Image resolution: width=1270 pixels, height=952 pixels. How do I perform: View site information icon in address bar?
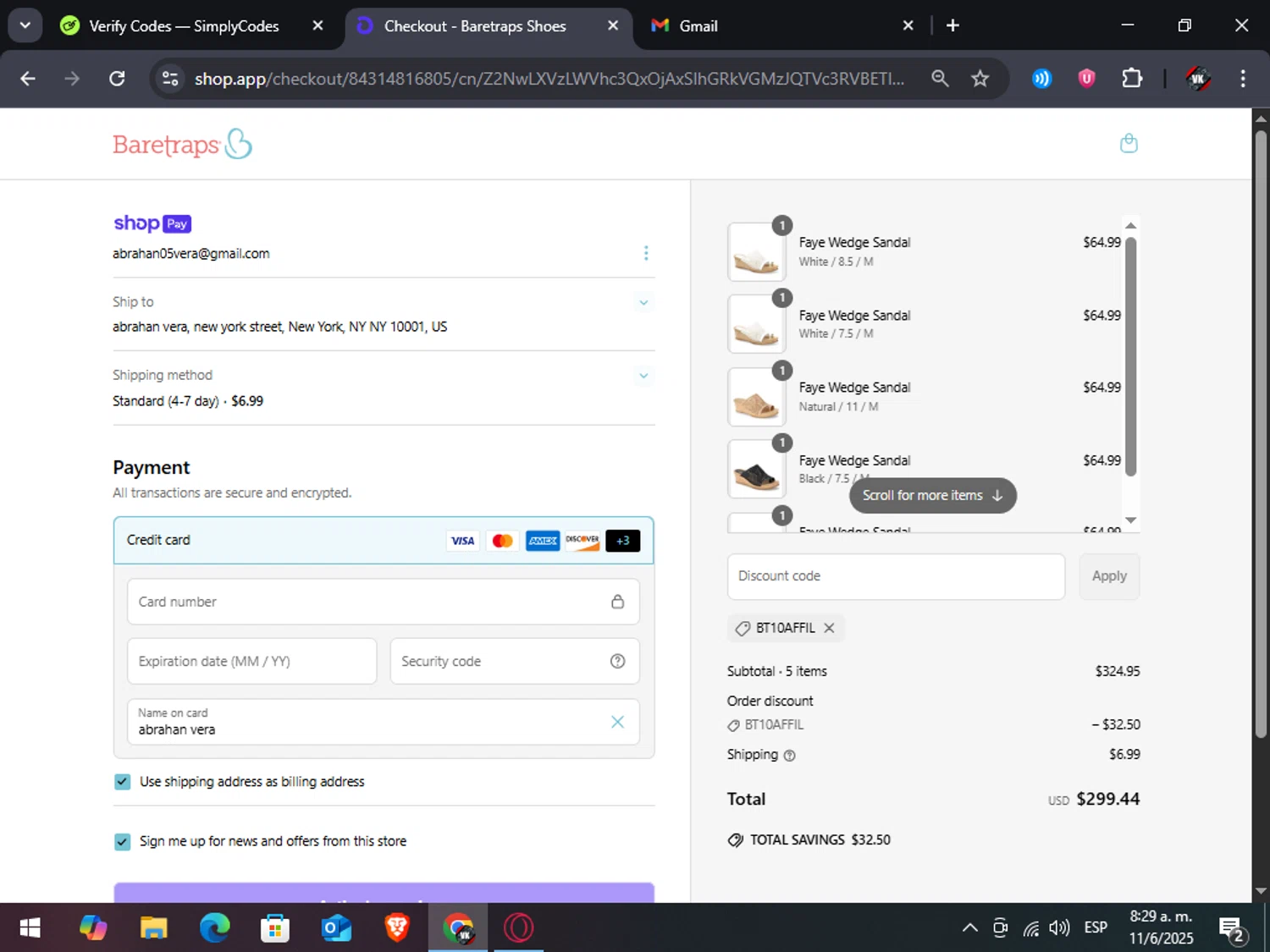pos(170,79)
